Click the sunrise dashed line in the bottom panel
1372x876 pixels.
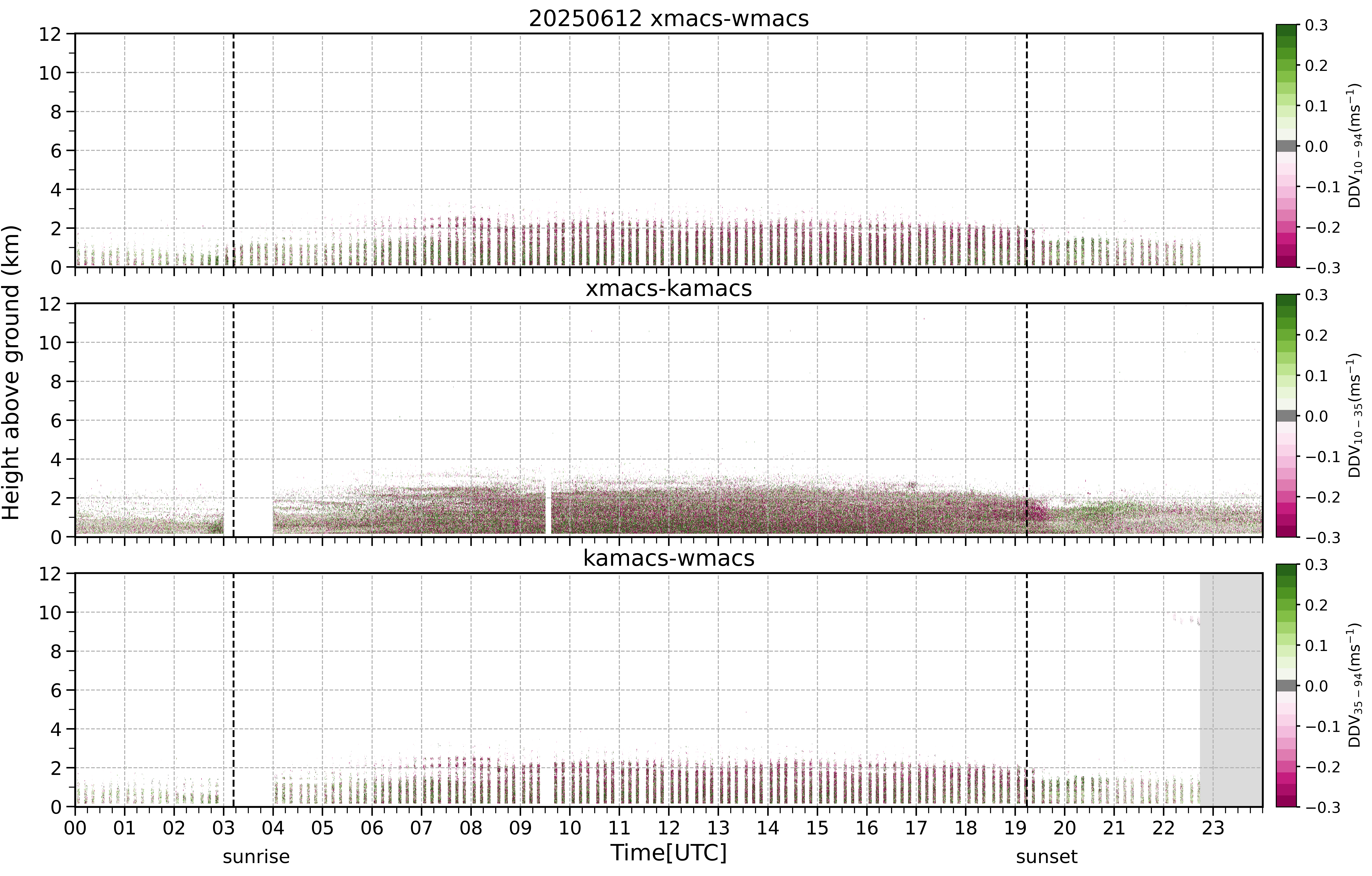pyautogui.click(x=234, y=690)
